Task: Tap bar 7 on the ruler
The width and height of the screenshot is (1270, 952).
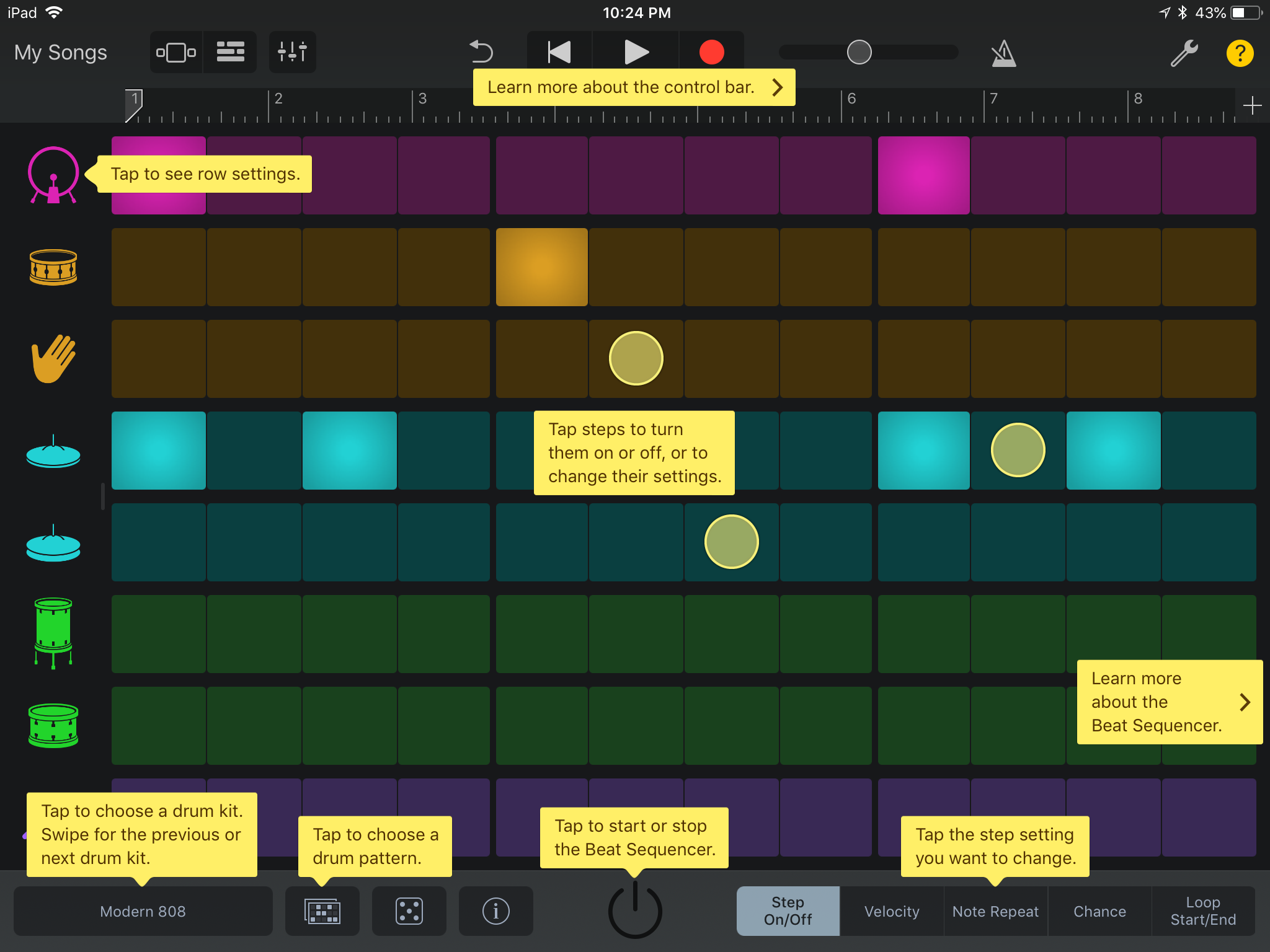Action: tap(993, 99)
